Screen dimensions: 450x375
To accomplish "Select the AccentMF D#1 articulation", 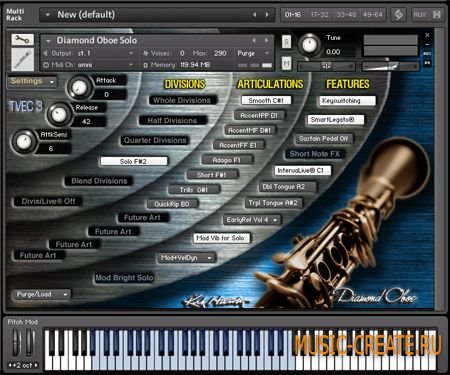I will pyautogui.click(x=250, y=131).
